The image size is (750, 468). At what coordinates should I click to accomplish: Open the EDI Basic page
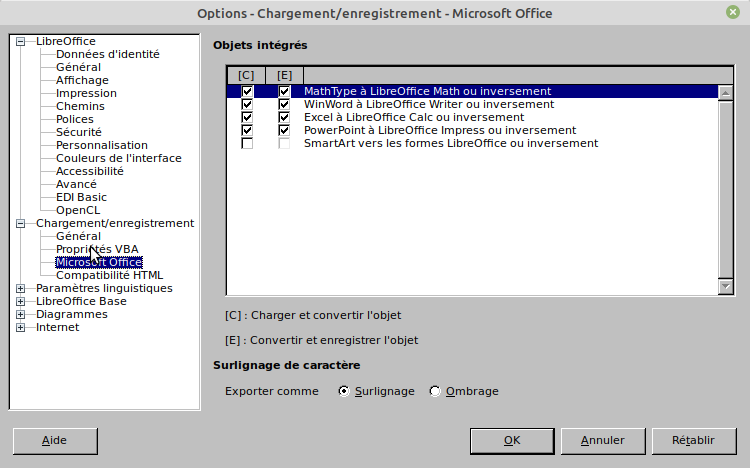click(x=81, y=197)
